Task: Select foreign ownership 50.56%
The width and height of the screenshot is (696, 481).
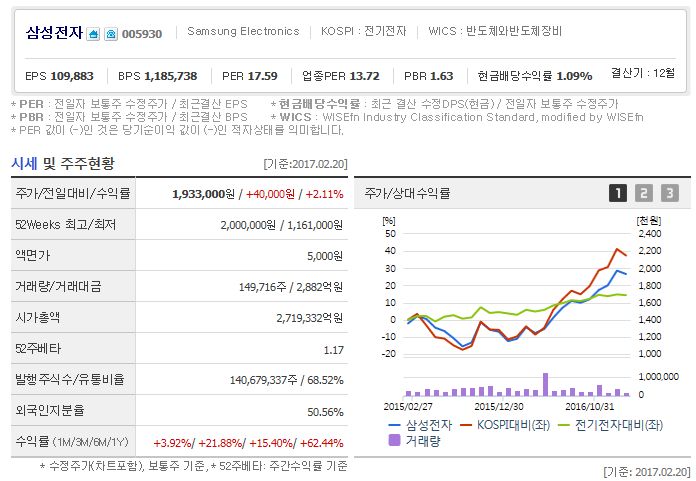Action: [x=325, y=412]
